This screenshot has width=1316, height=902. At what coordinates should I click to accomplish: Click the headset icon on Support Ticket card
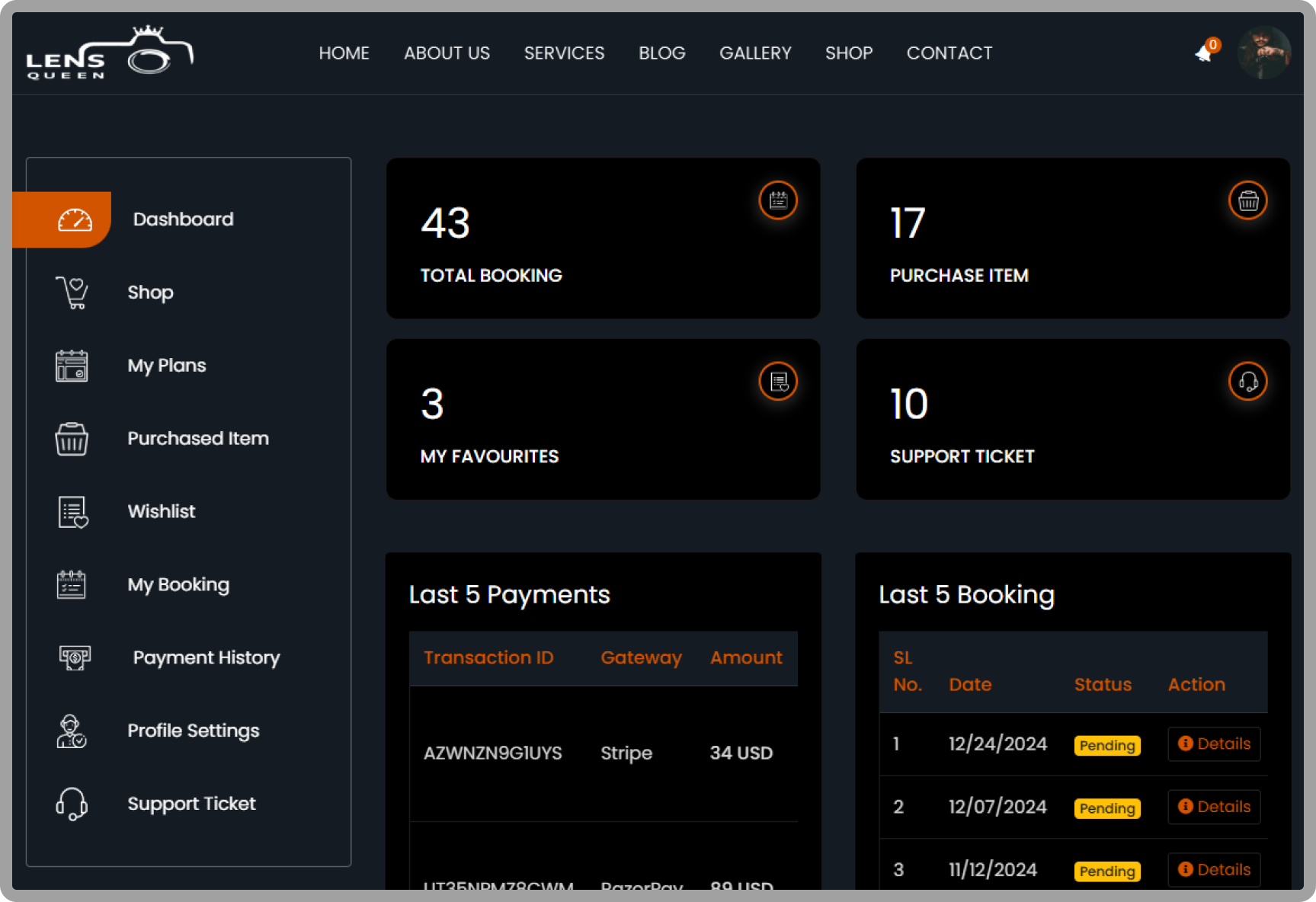pos(1248,381)
